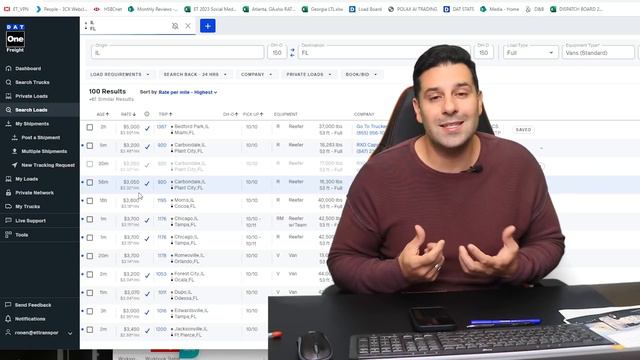Swap origin and destination arrows

pos(292,53)
